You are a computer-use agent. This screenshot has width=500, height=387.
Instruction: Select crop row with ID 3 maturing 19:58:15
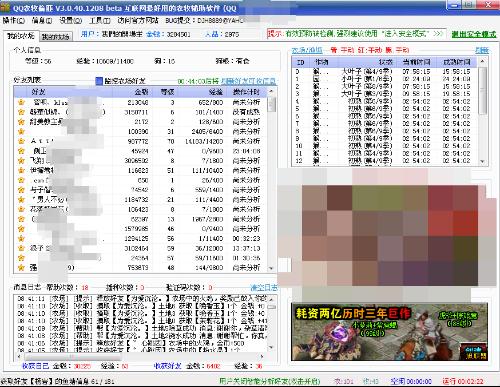pos(385,94)
